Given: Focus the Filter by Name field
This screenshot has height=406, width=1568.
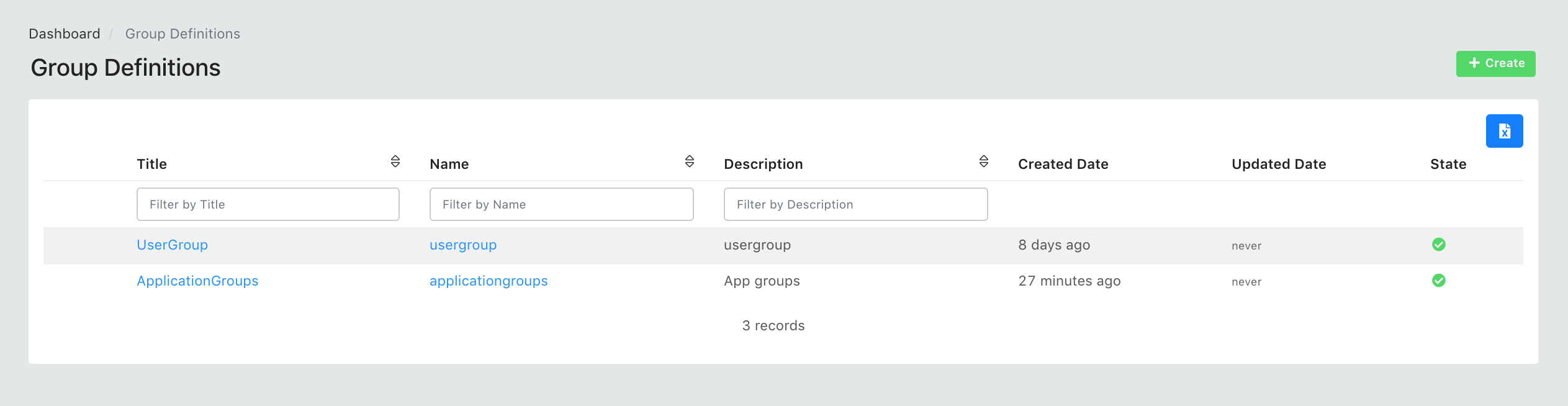Looking at the screenshot, I should click(x=561, y=204).
